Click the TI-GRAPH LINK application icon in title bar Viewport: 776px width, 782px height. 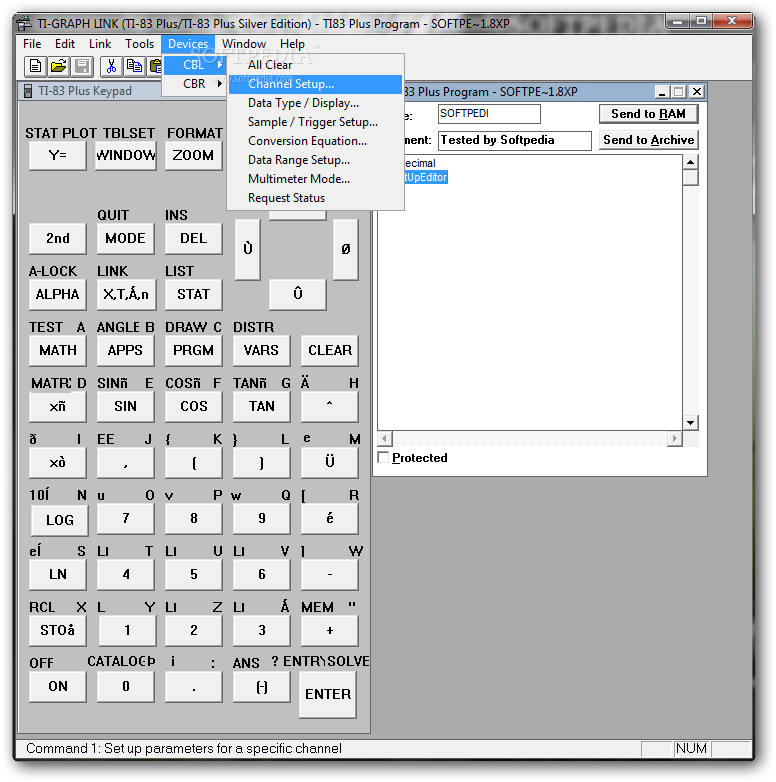click(x=24, y=23)
